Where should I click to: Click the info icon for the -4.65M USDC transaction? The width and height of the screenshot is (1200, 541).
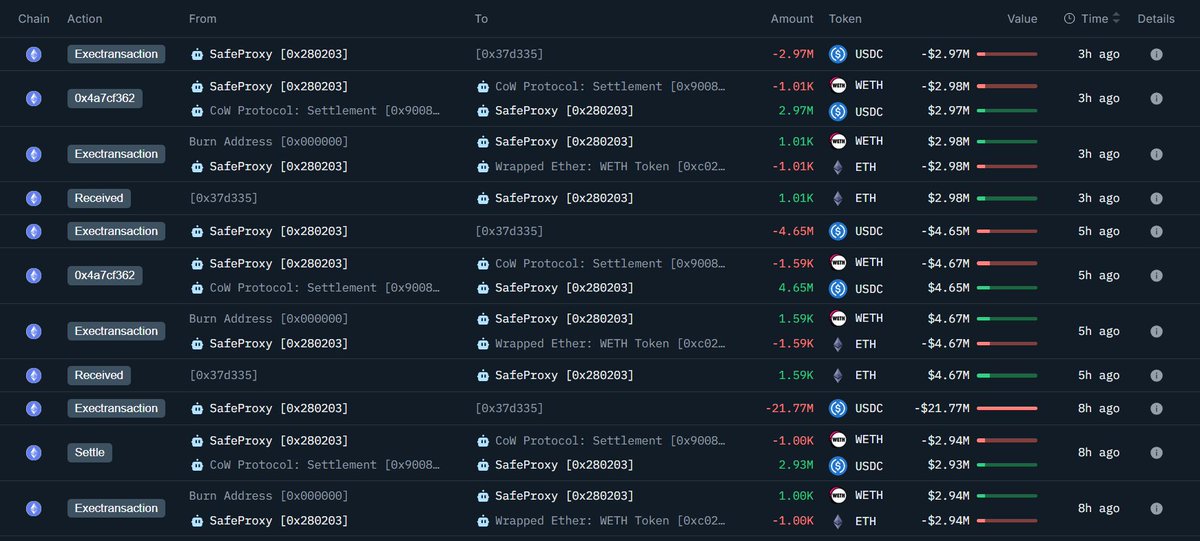click(1156, 231)
